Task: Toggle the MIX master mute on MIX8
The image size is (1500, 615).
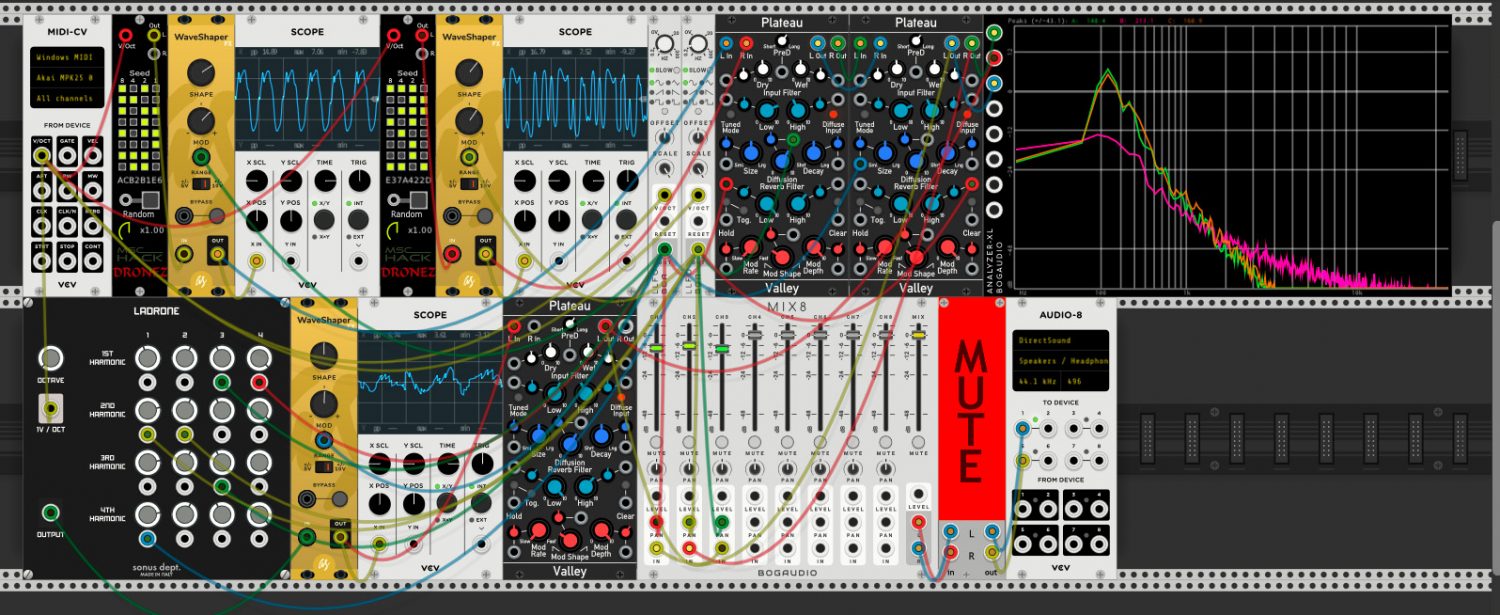Action: [918, 442]
